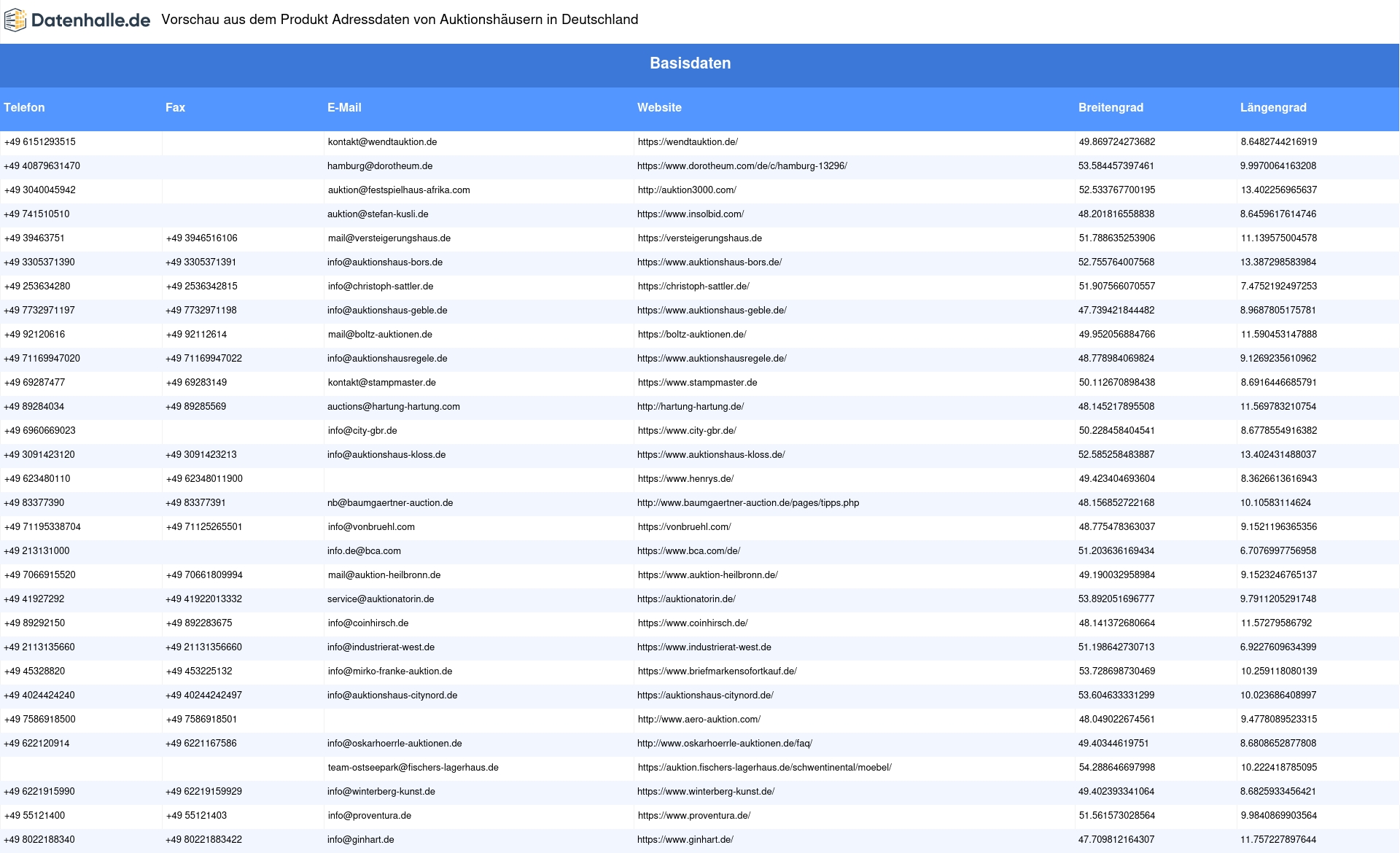Select email info.de@bca.com

[x=364, y=551]
